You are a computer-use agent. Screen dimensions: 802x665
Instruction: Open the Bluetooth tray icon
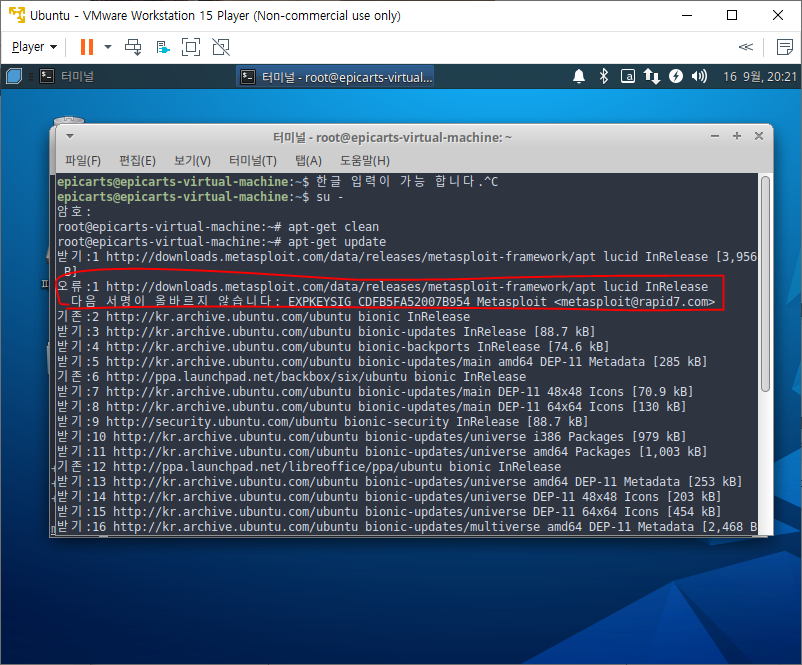(x=604, y=77)
